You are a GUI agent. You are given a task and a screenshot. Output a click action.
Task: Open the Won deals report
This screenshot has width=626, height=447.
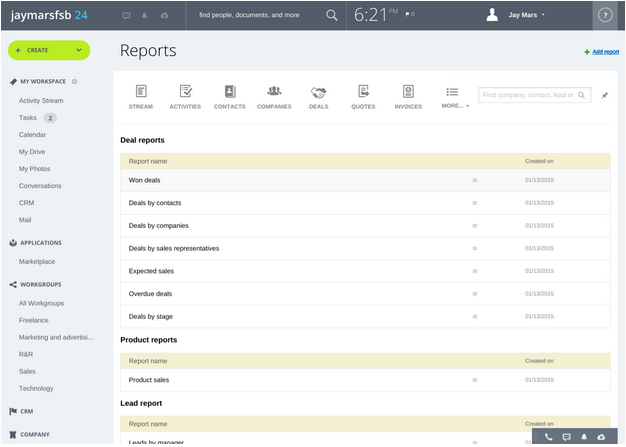coord(144,180)
